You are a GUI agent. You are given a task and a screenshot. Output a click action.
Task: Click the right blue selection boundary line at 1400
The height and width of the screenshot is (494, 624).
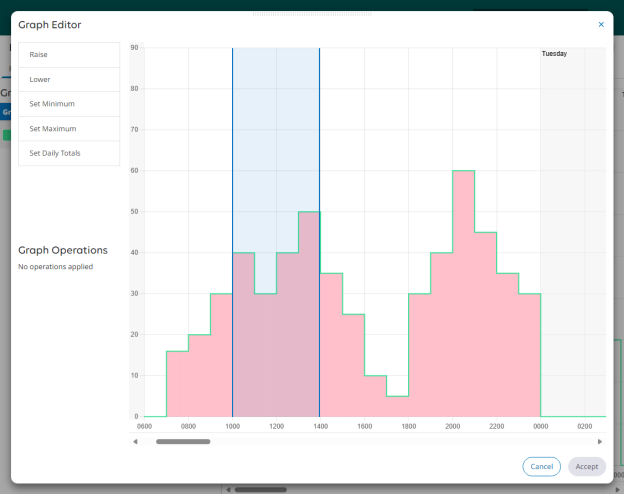coord(319,232)
